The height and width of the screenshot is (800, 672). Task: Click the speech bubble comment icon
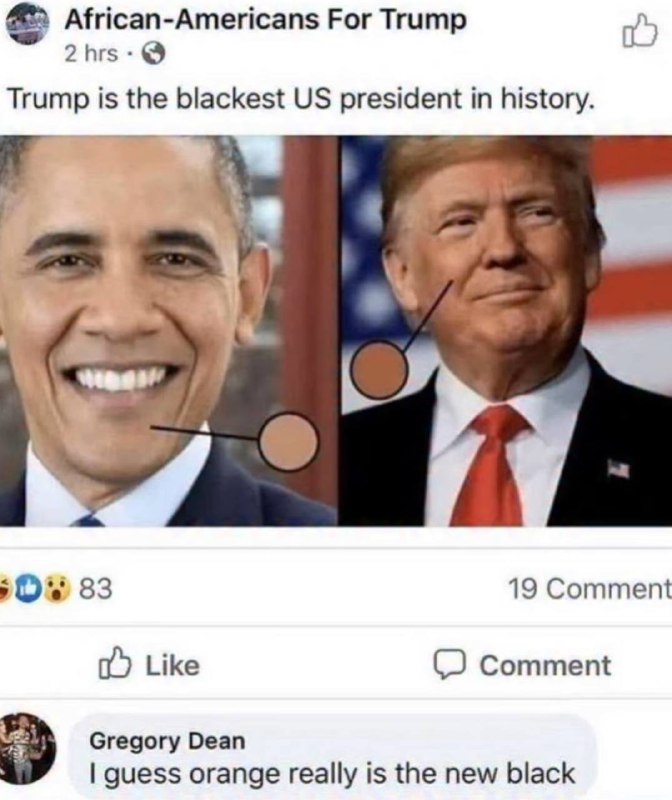[x=449, y=665]
